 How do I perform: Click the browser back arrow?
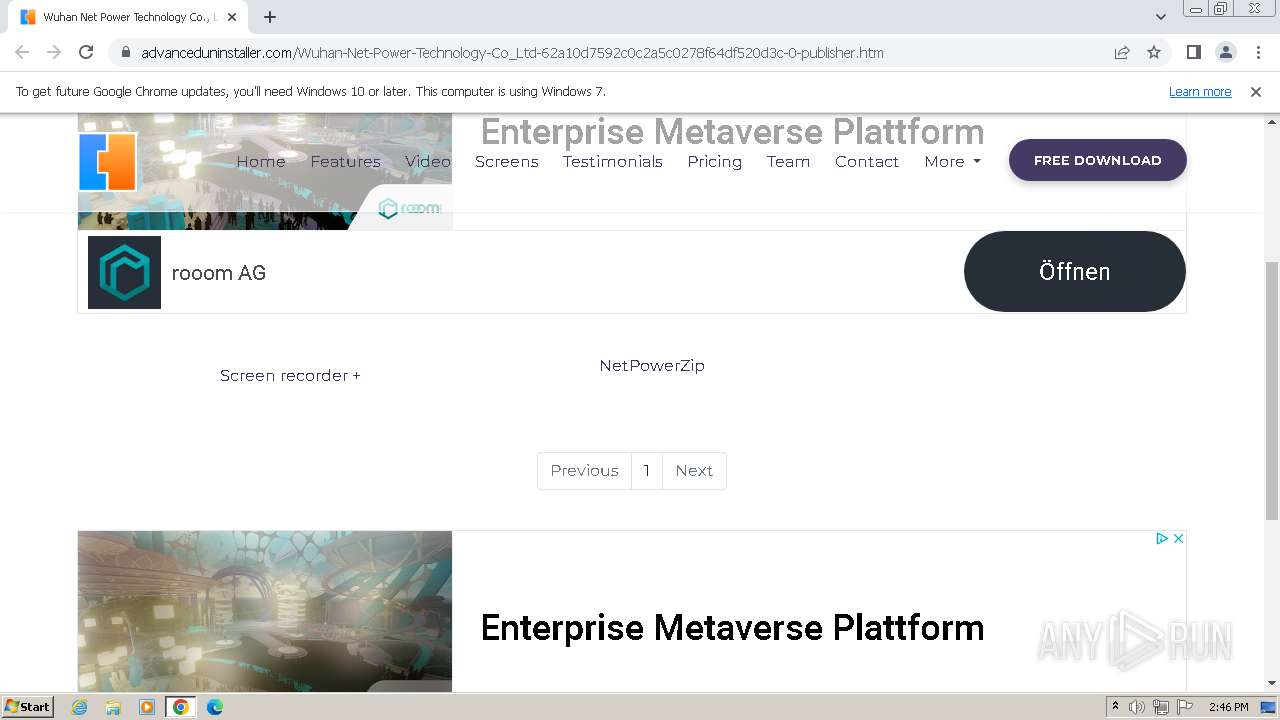22,52
